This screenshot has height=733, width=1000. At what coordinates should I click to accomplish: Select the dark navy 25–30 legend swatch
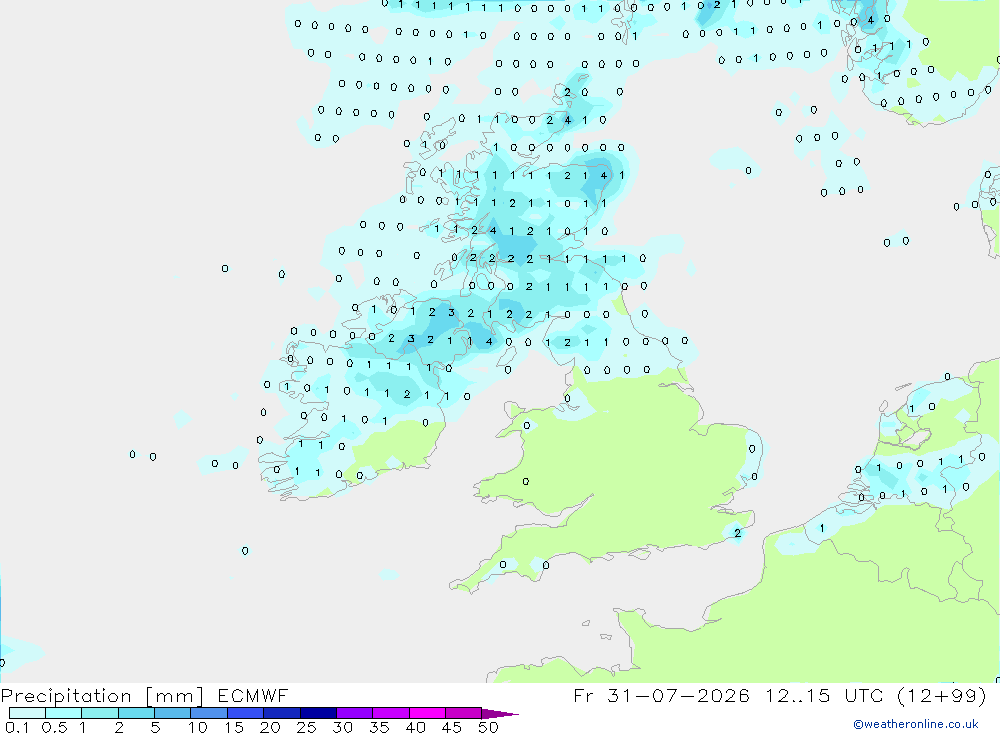(x=318, y=713)
